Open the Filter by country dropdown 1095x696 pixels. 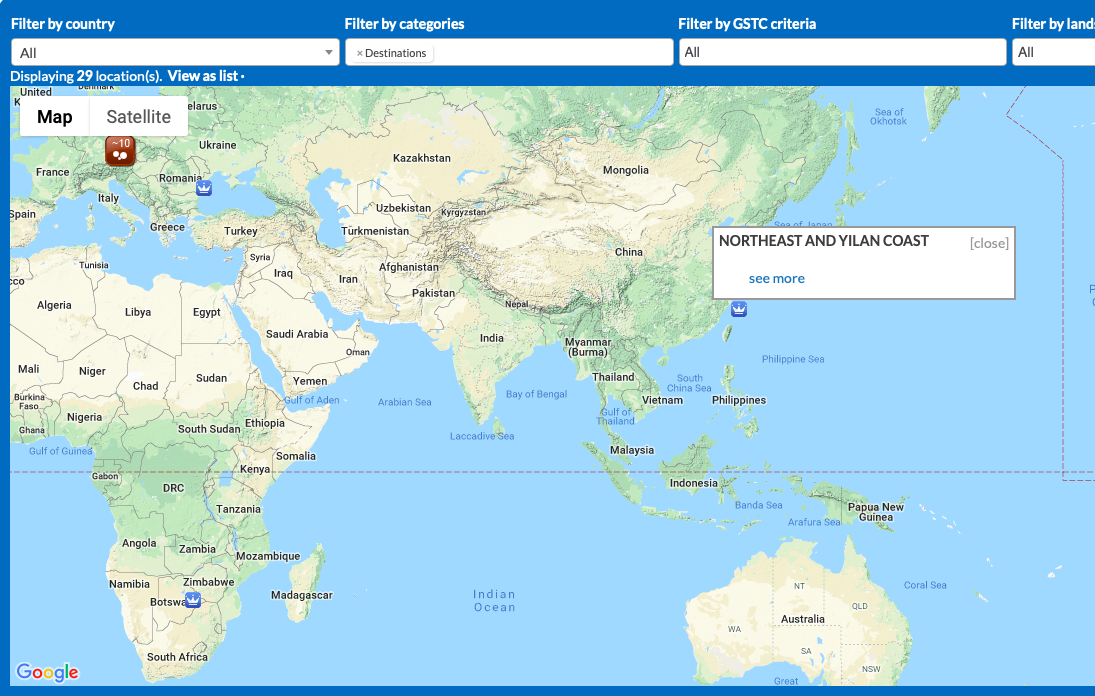(175, 52)
